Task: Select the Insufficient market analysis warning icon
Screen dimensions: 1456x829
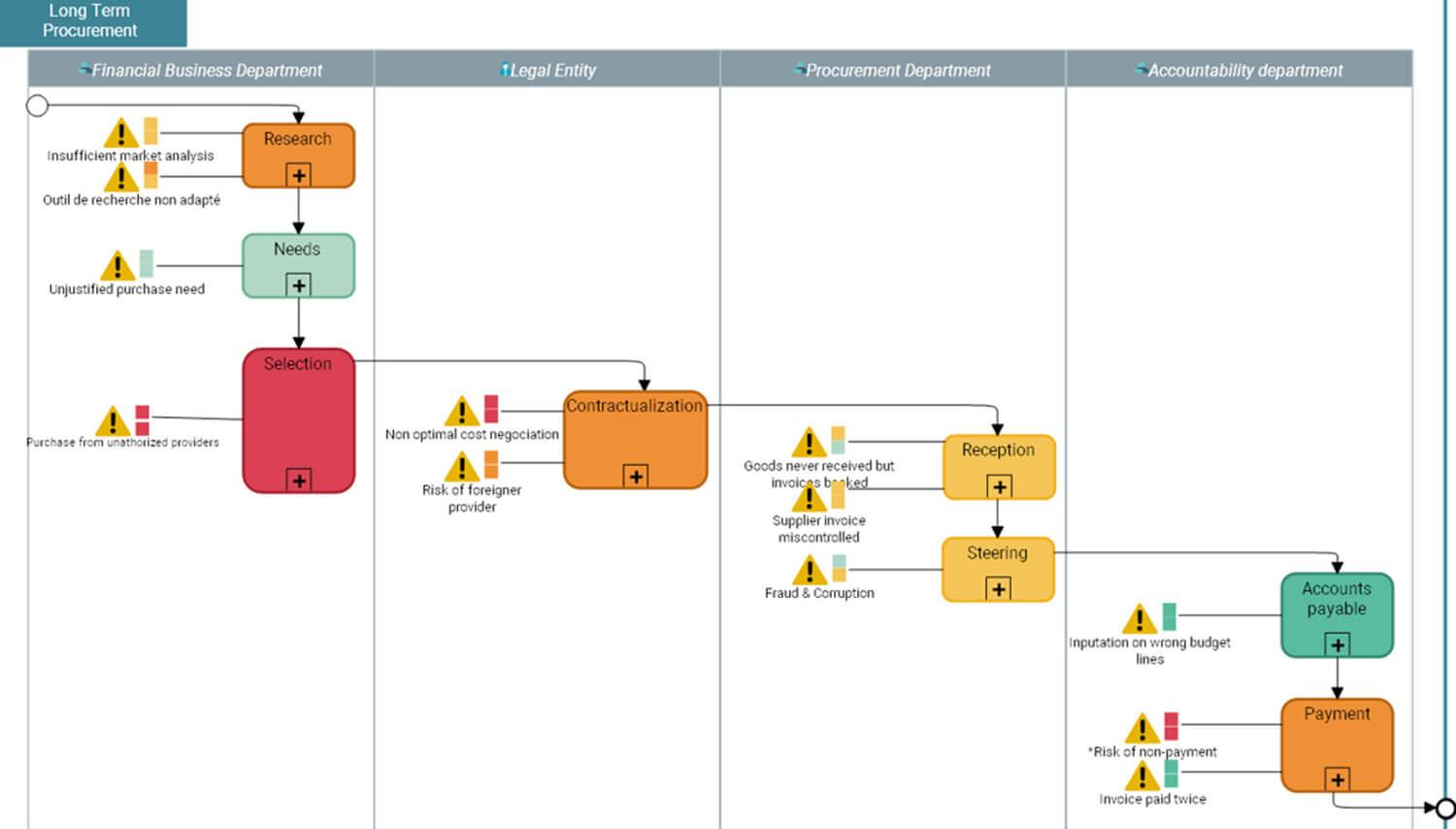Action: [x=121, y=133]
